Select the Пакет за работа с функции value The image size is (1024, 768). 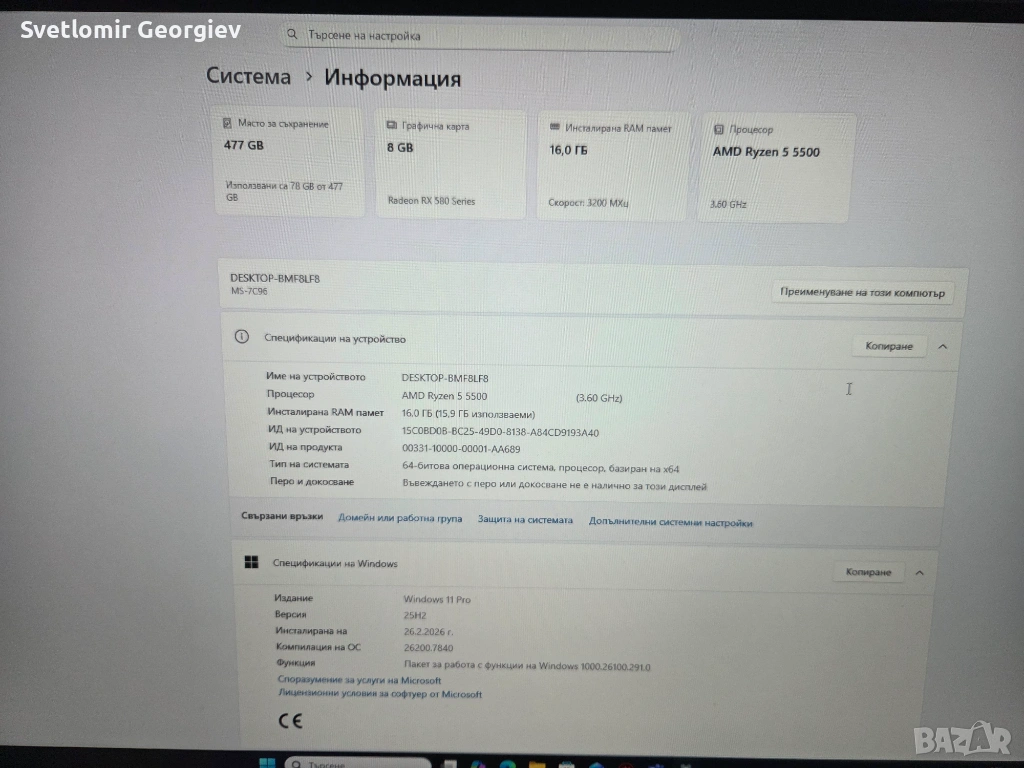(x=527, y=665)
